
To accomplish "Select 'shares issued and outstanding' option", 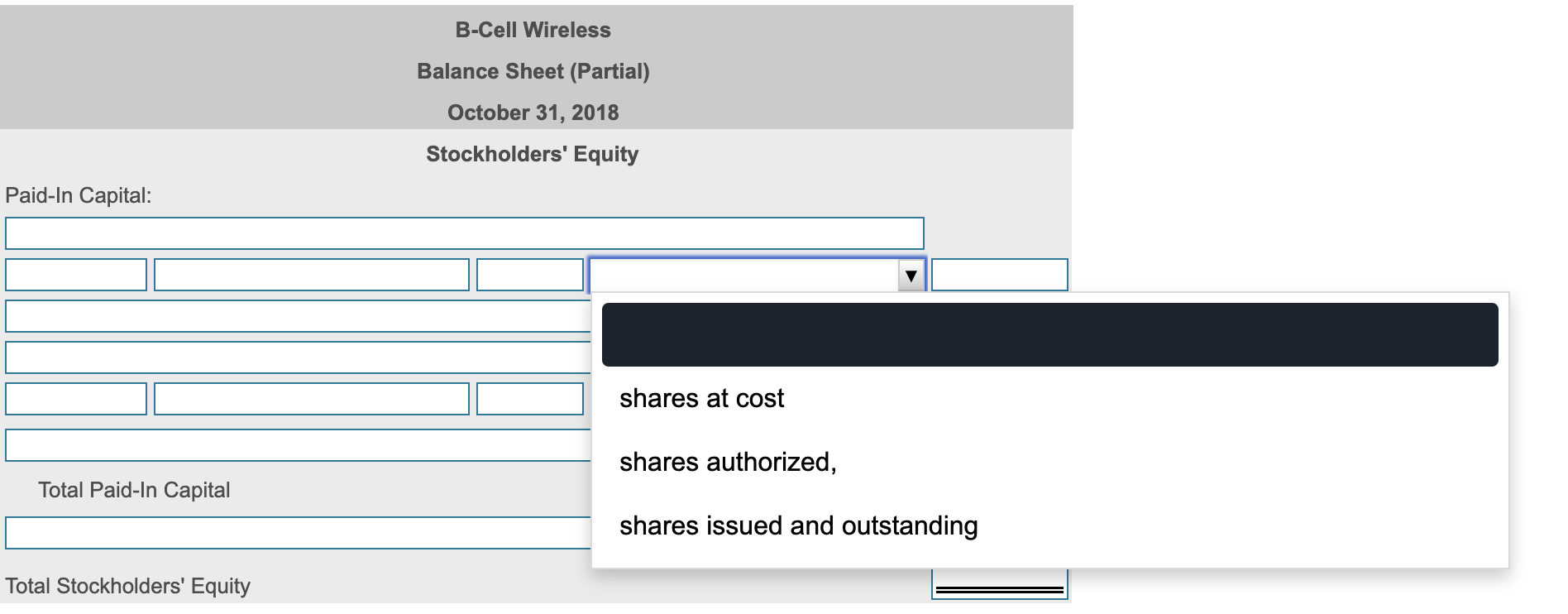I will [x=799, y=524].
